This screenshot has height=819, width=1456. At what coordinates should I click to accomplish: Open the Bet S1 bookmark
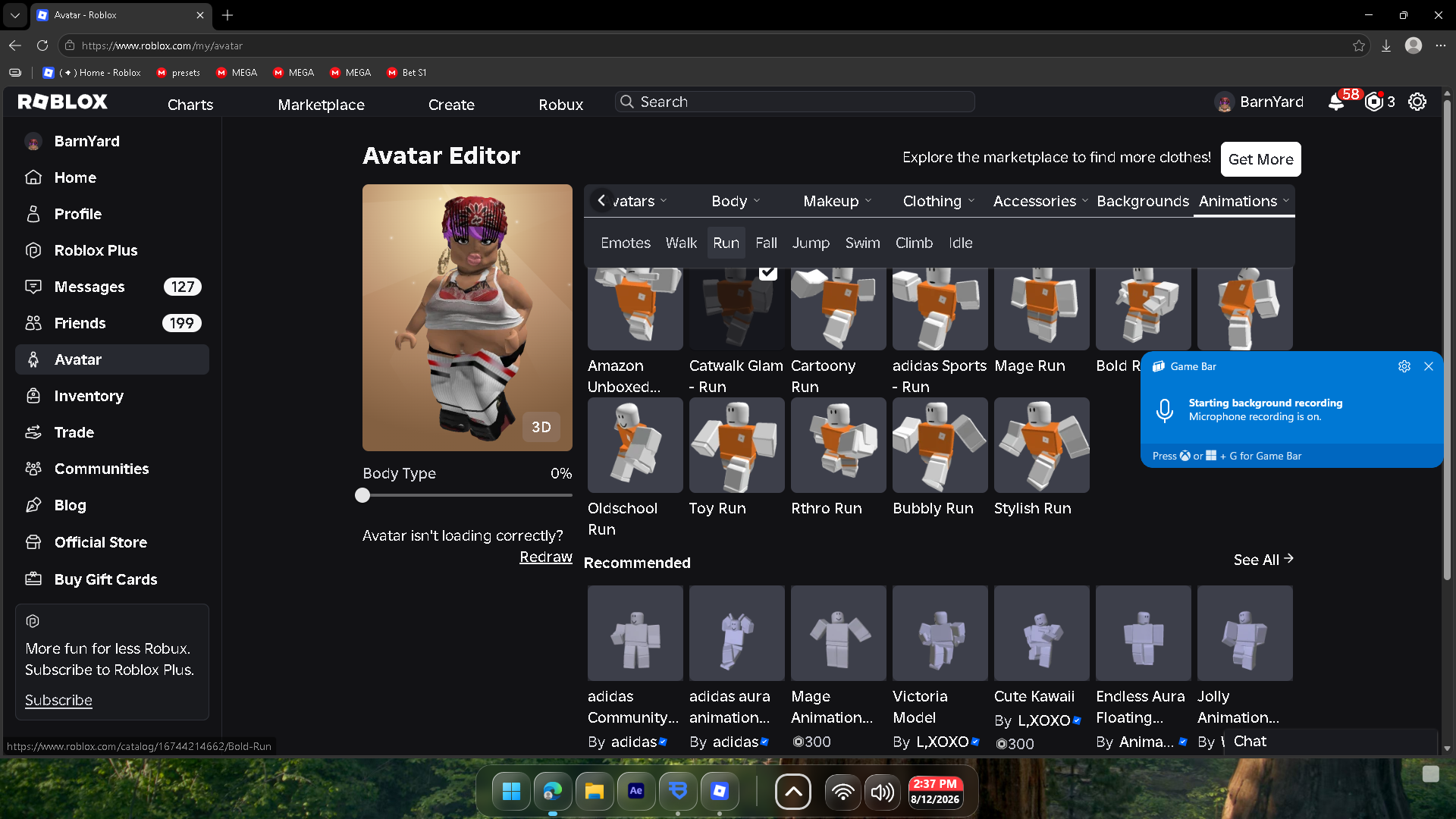(x=406, y=73)
